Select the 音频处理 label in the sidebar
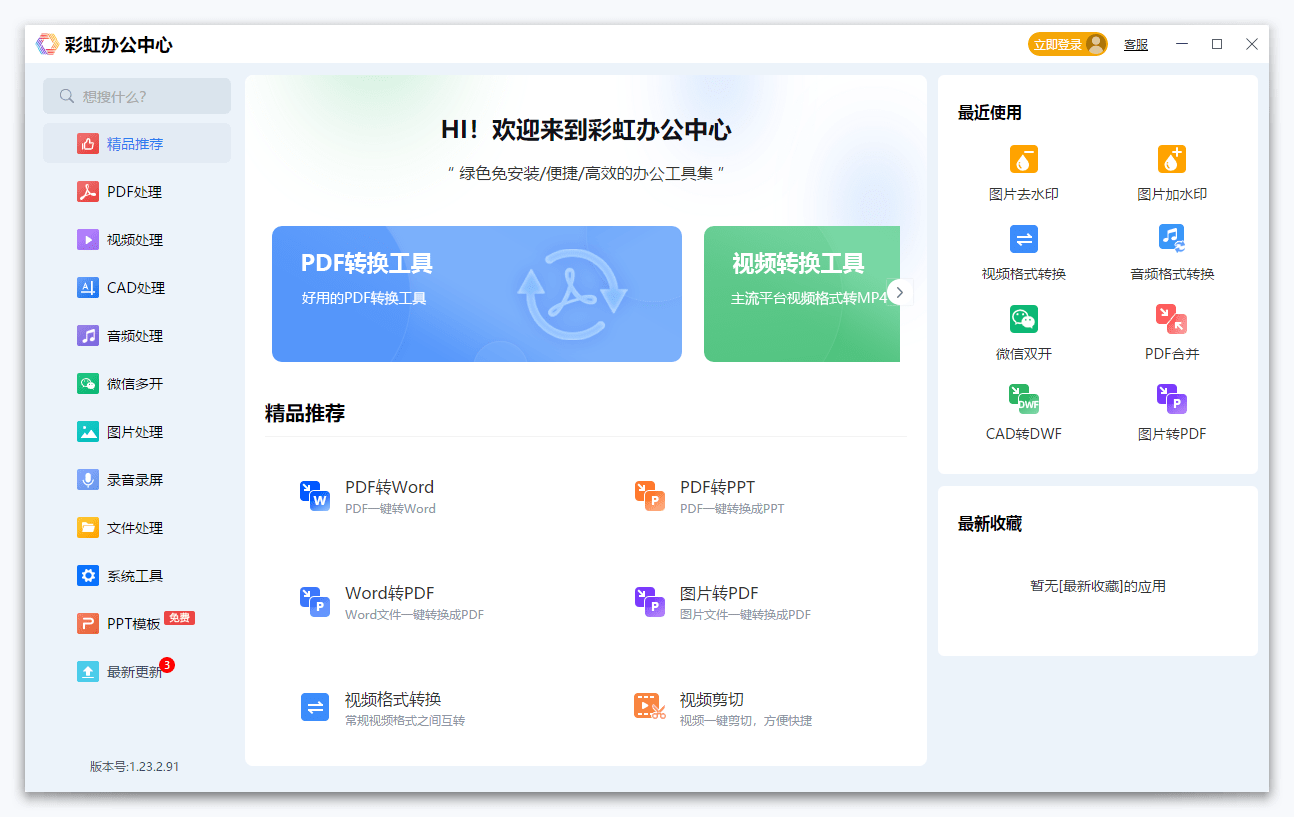The width and height of the screenshot is (1294, 817). click(x=135, y=336)
